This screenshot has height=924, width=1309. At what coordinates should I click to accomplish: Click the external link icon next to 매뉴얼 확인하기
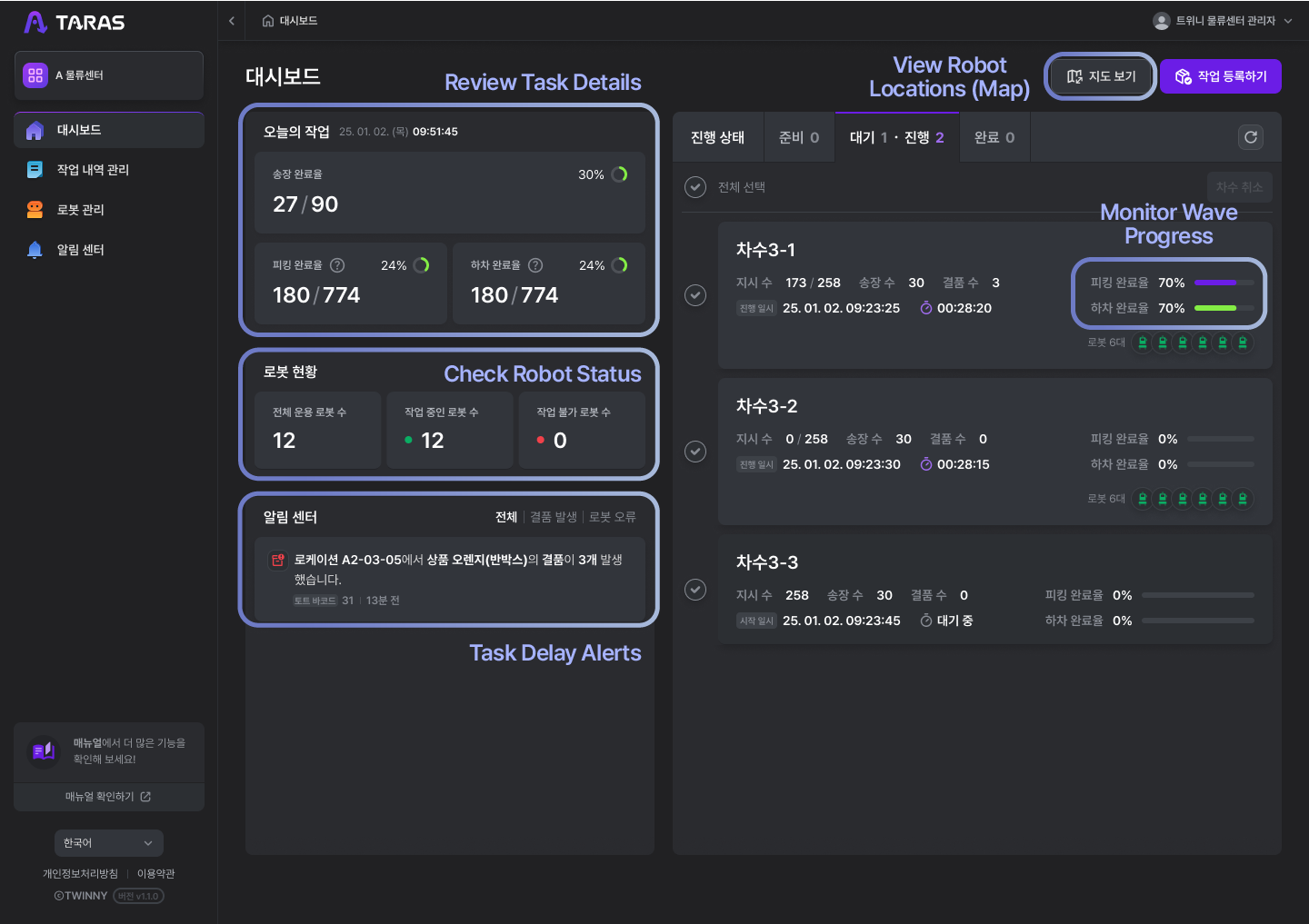point(145,797)
